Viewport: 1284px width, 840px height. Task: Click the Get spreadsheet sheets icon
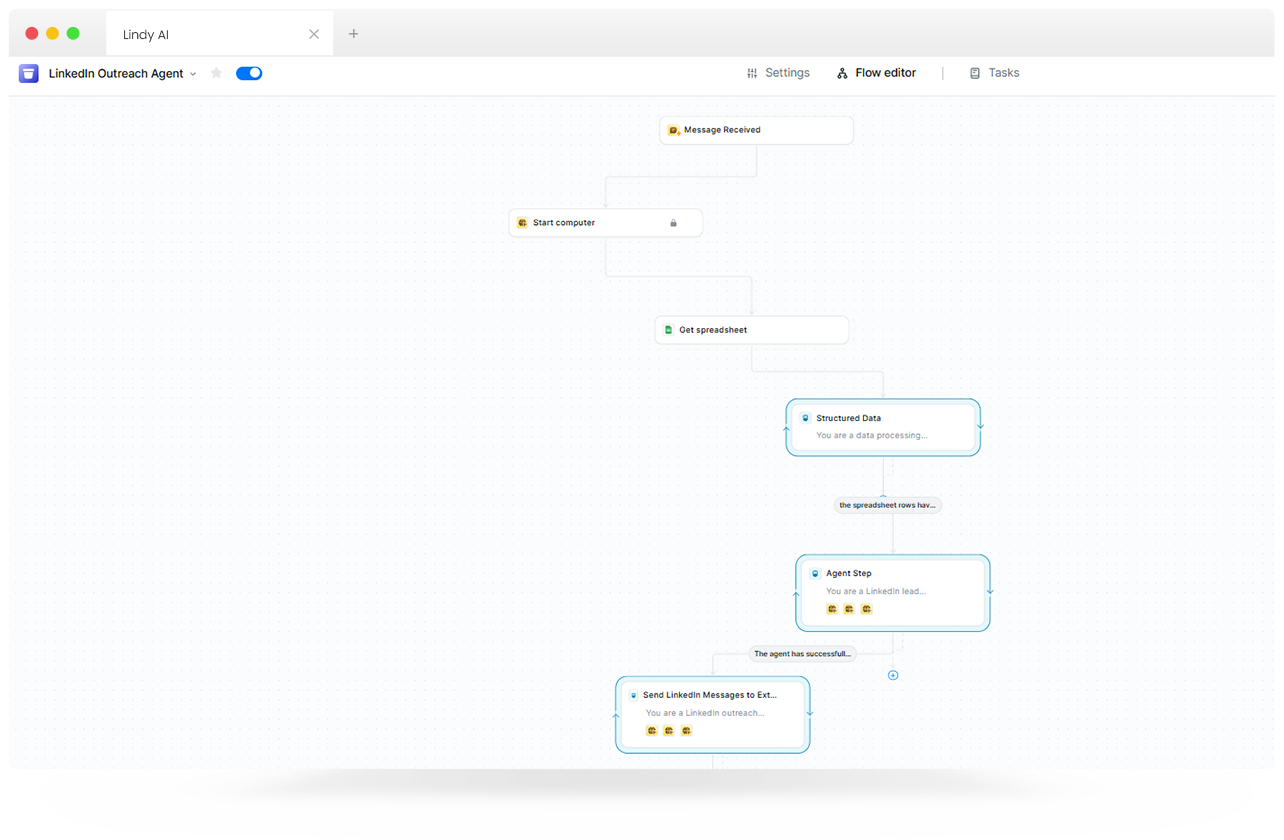tap(668, 330)
